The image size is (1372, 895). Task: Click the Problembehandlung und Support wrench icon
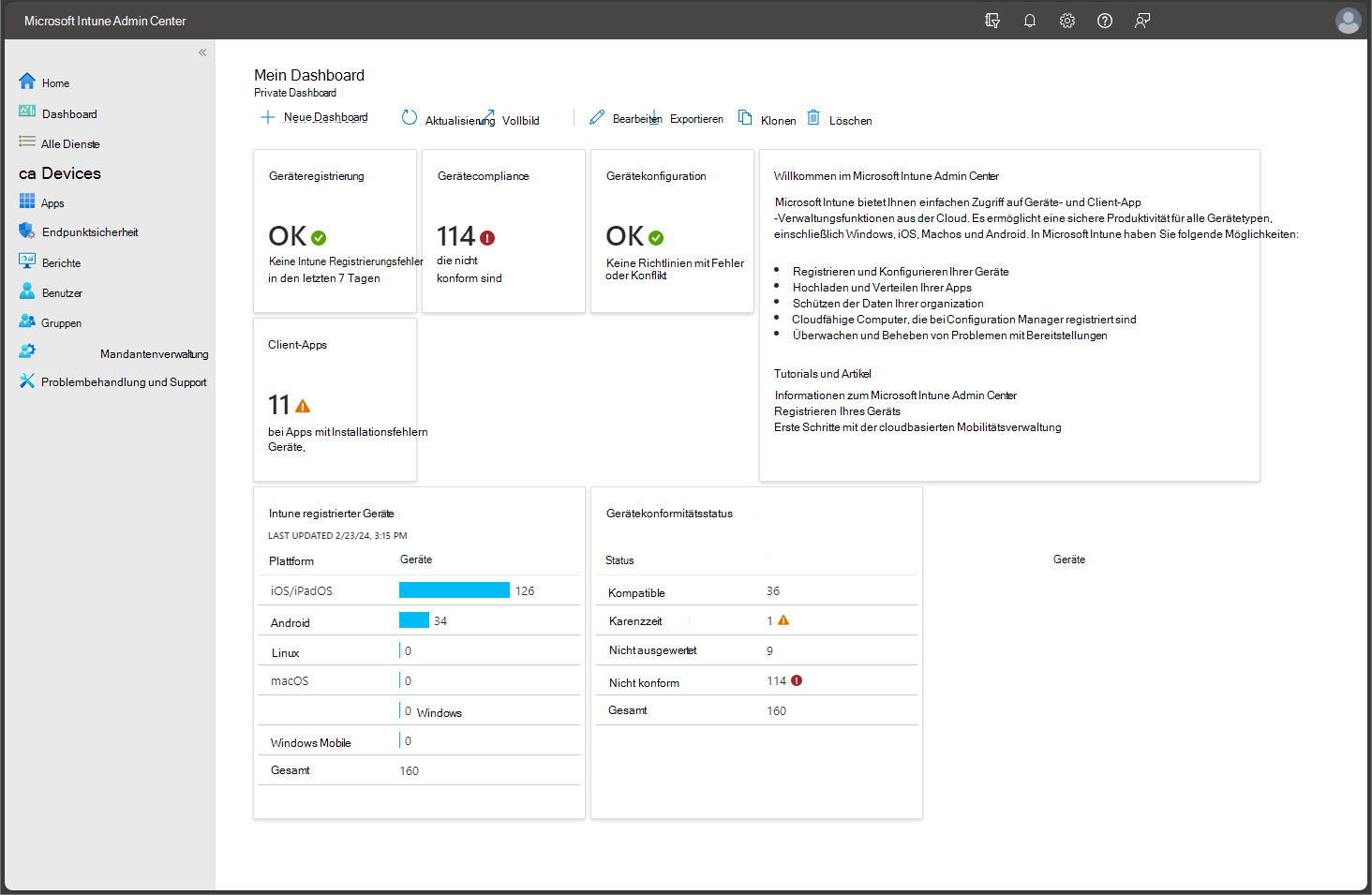[27, 381]
